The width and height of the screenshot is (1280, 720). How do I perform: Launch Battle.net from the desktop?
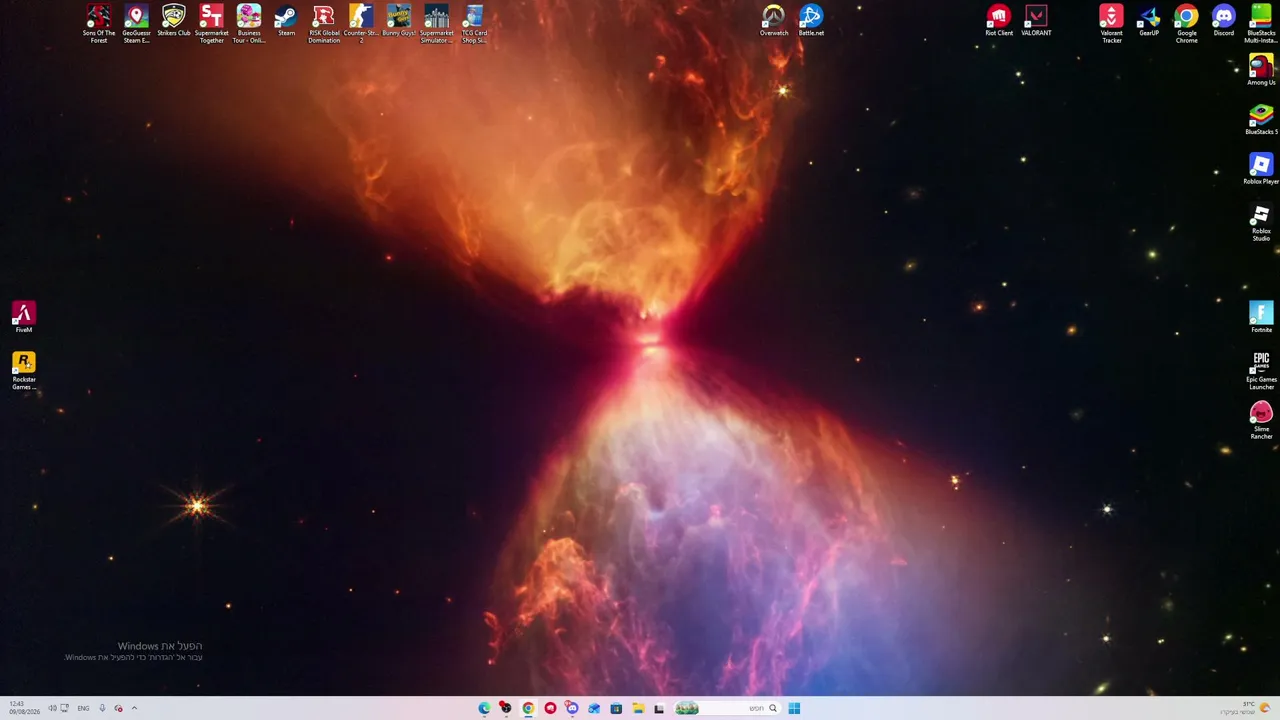[811, 21]
